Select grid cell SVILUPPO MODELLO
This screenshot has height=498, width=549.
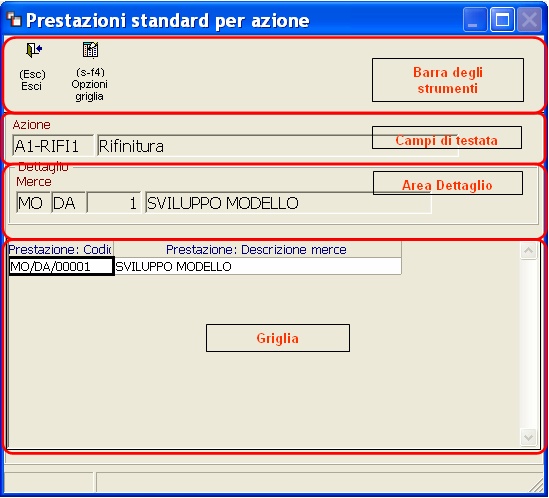pyautogui.click(x=258, y=267)
